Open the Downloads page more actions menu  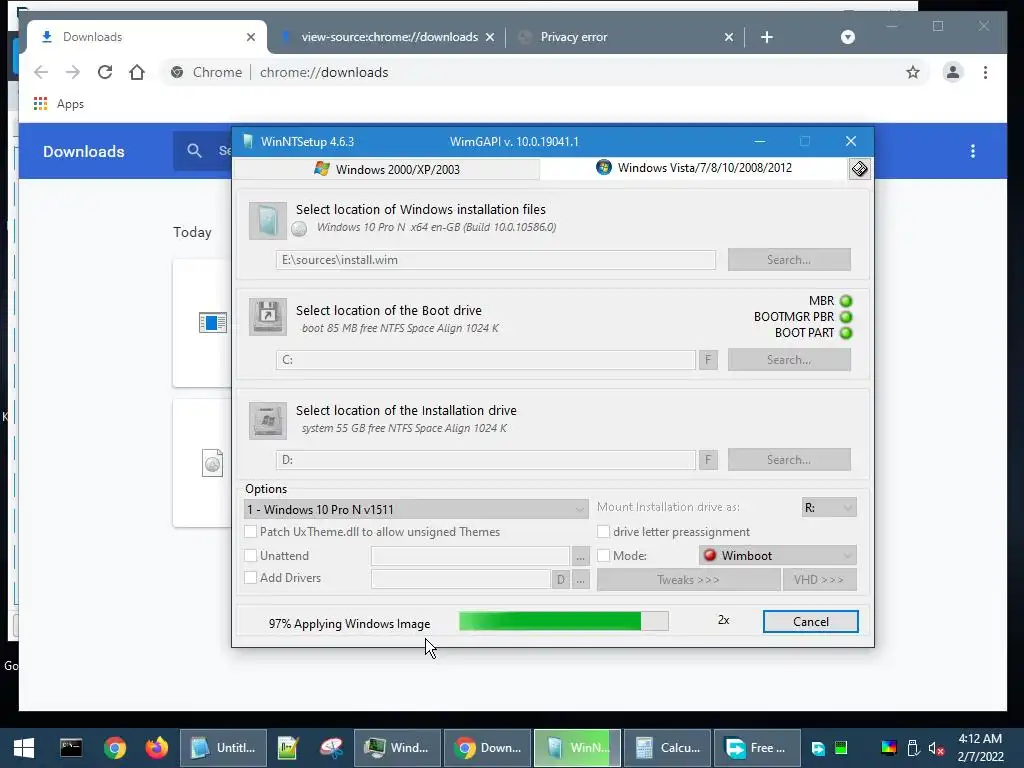coord(973,152)
